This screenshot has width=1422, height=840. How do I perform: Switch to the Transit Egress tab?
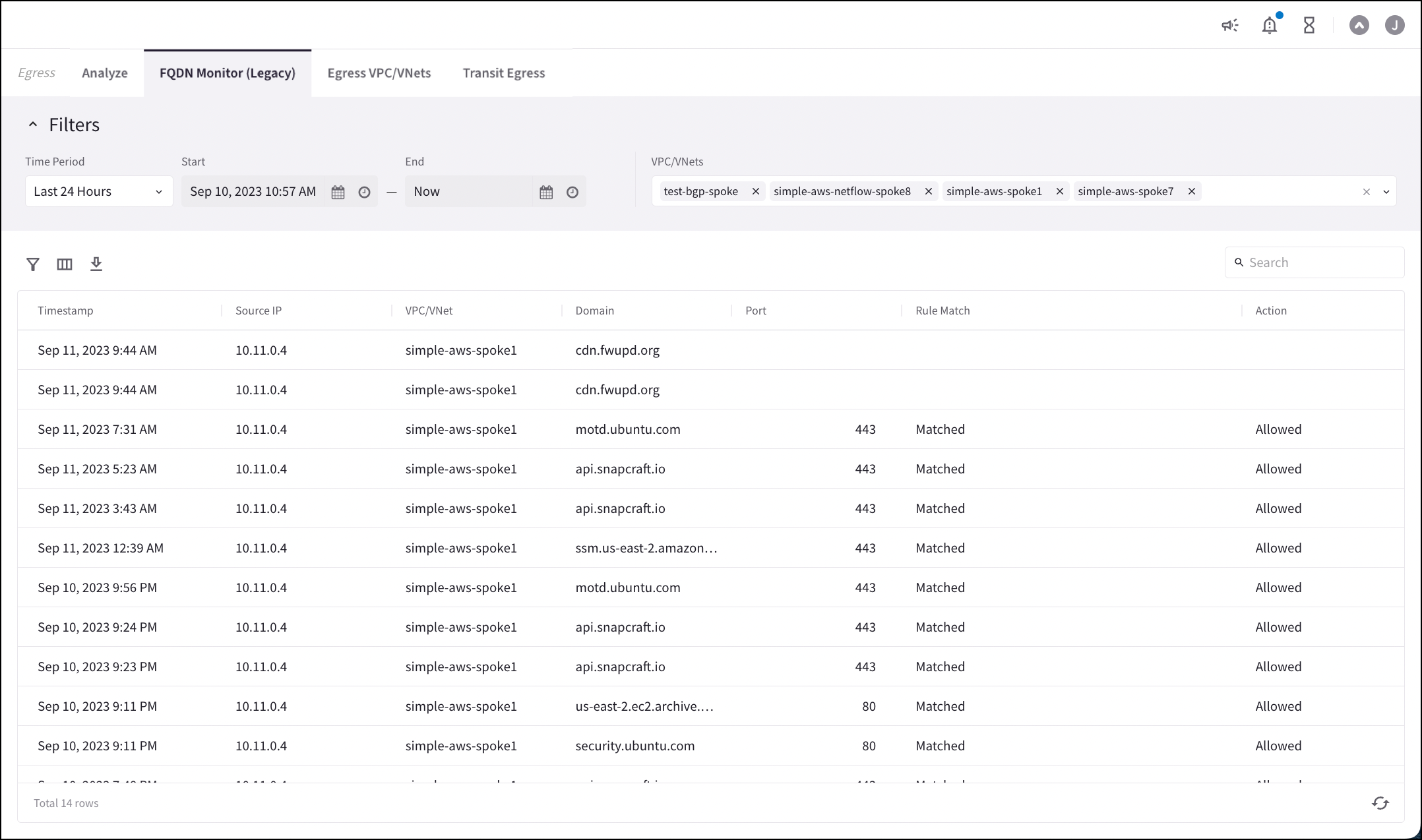[504, 73]
